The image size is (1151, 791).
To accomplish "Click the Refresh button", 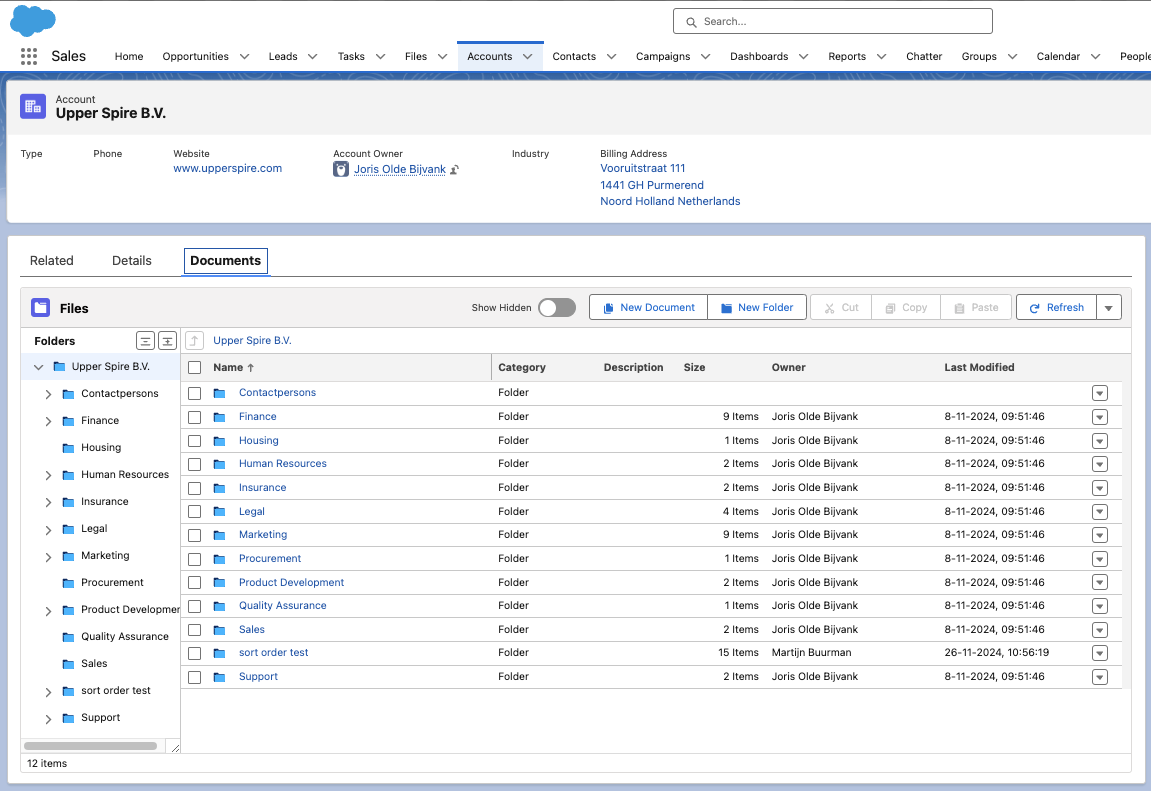I will pyautogui.click(x=1056, y=307).
